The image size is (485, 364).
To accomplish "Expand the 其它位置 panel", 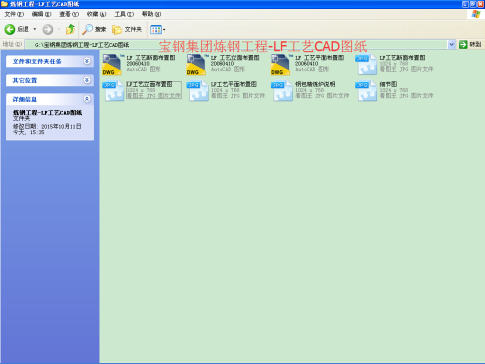I will click(x=87, y=80).
